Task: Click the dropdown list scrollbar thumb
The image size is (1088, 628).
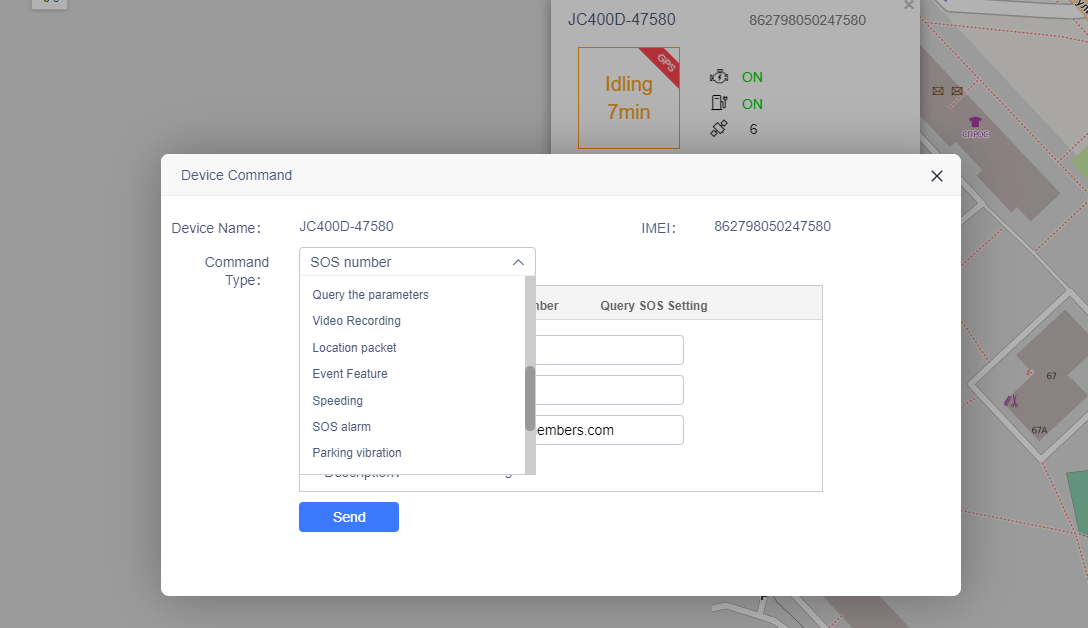Action: pyautogui.click(x=530, y=398)
